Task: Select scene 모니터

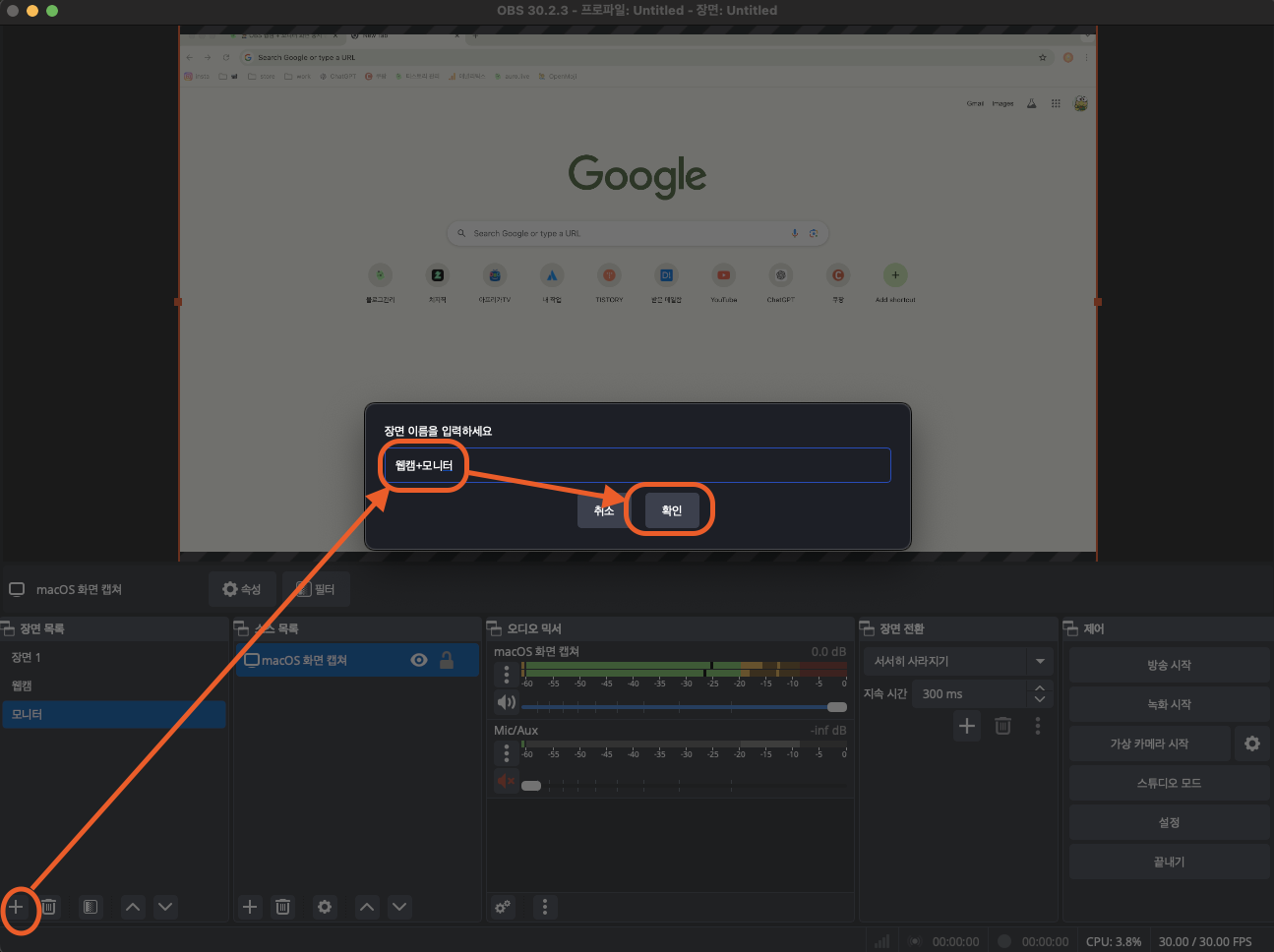Action: tap(114, 714)
